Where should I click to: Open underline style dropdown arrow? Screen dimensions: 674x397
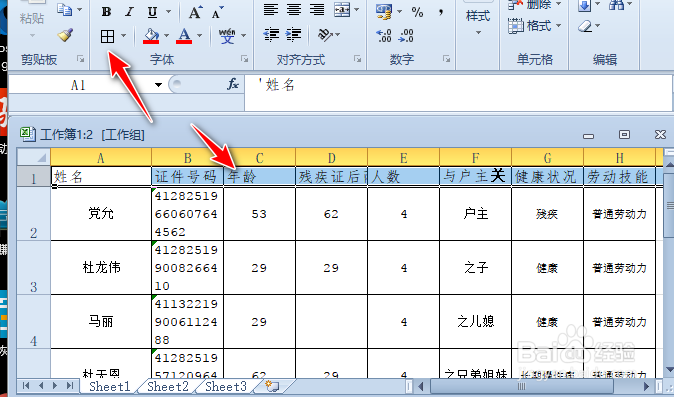click(x=168, y=12)
